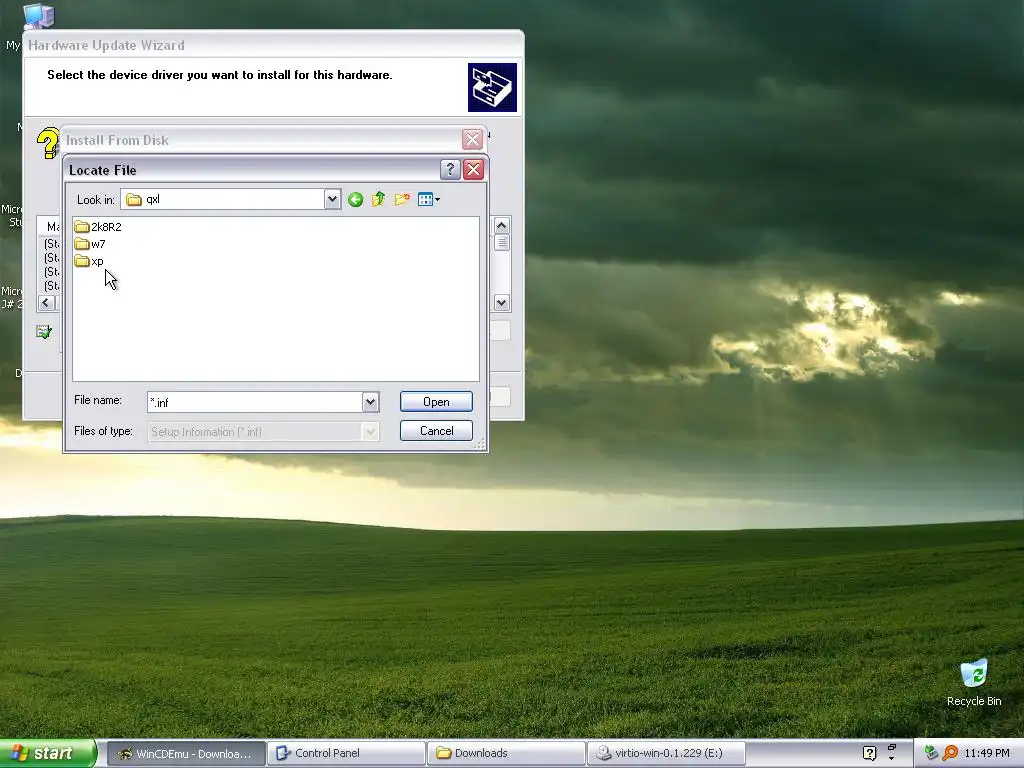This screenshot has width=1024, height=768.
Task: Click wizard list scroll-down arrow
Action: (x=502, y=302)
